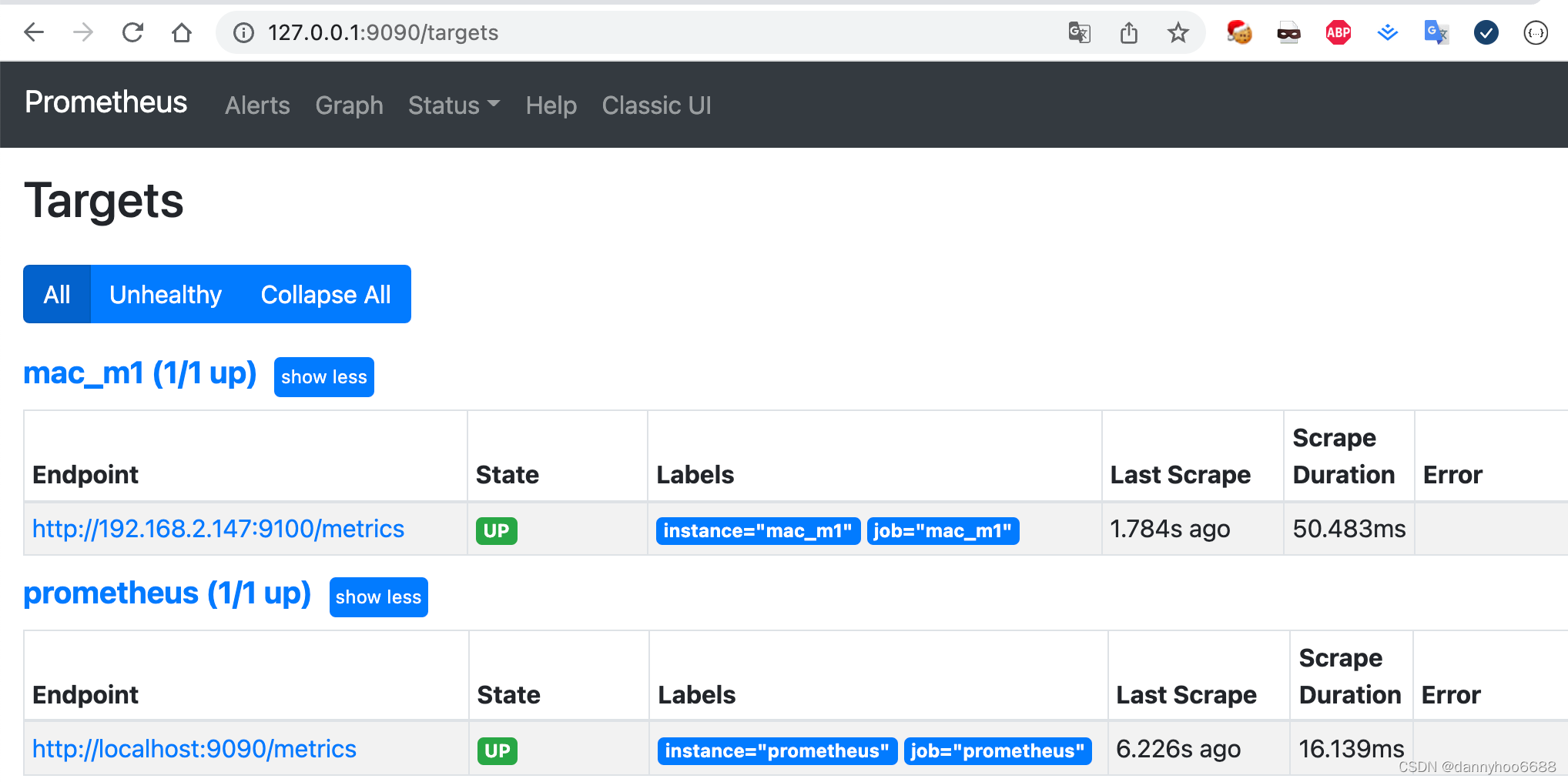
Task: Open the blue double-chevron extension icon
Action: tap(1387, 32)
